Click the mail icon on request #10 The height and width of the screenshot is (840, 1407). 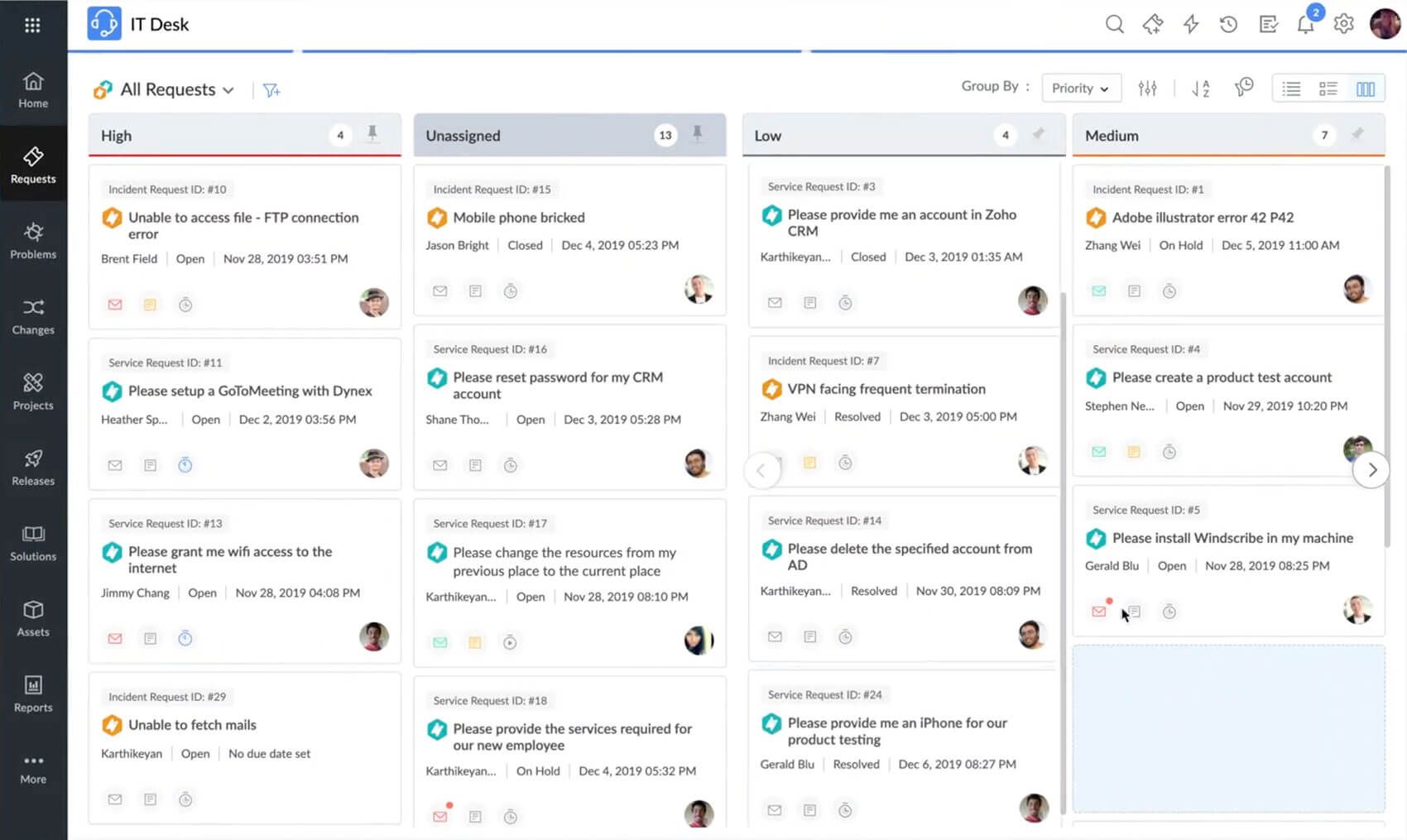pos(115,305)
